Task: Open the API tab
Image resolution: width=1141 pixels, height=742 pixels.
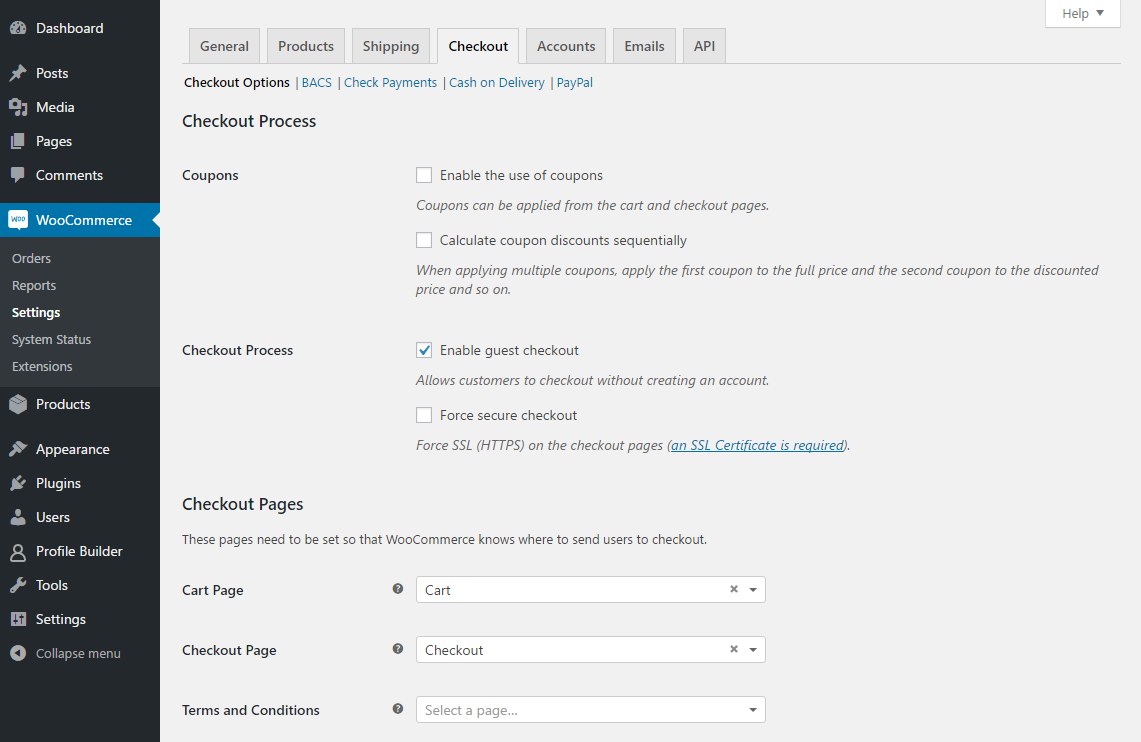Action: pos(704,46)
